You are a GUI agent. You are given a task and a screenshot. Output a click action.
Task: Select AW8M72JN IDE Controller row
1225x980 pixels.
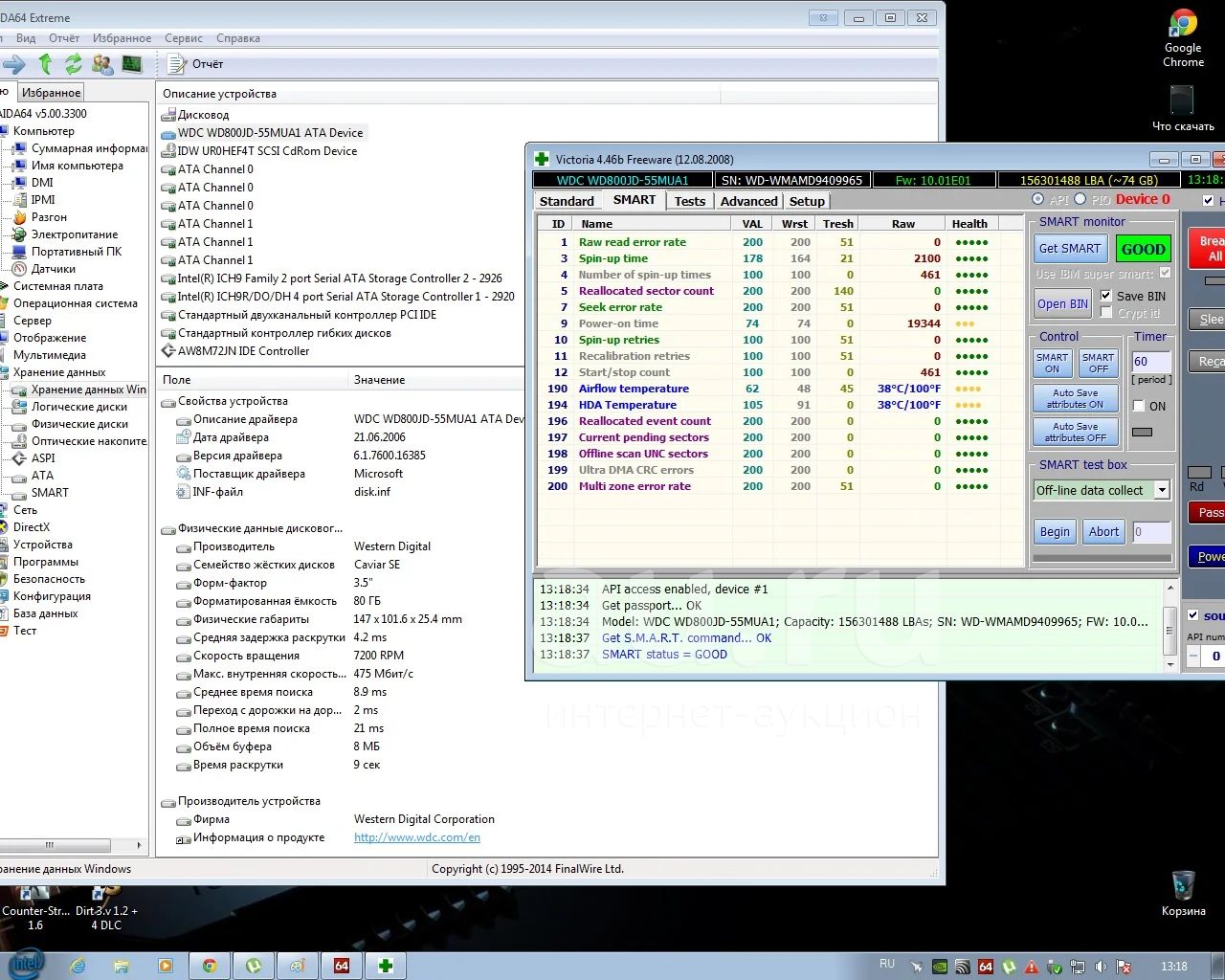pos(235,351)
